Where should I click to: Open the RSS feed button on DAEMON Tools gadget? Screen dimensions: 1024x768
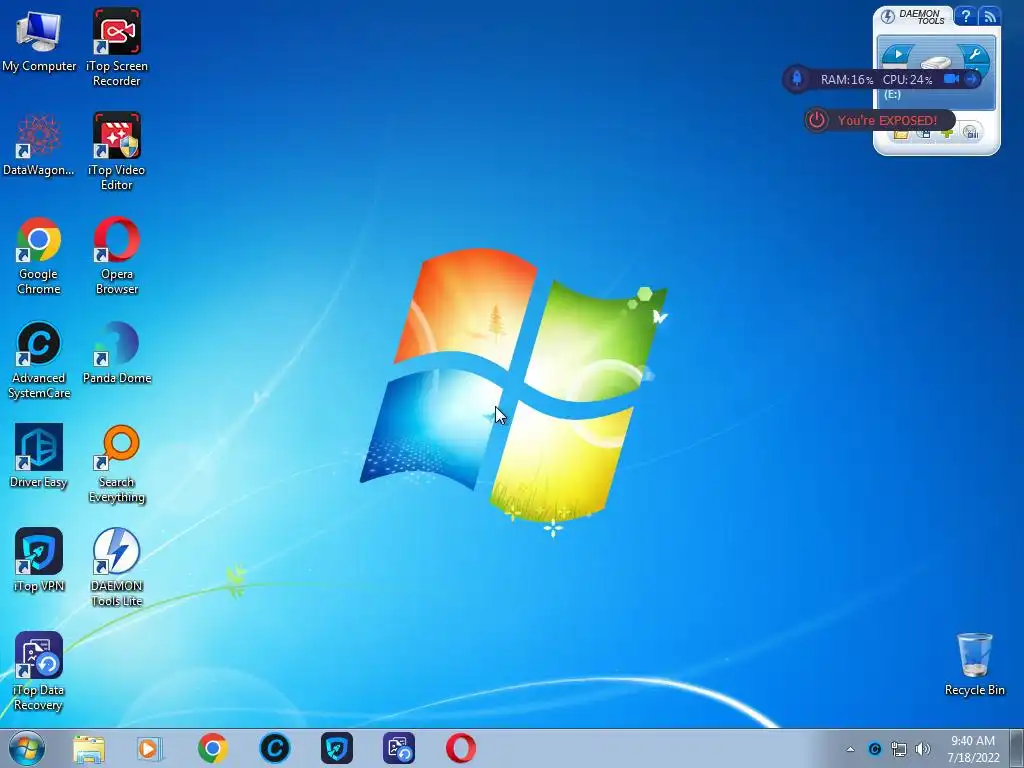[989, 16]
